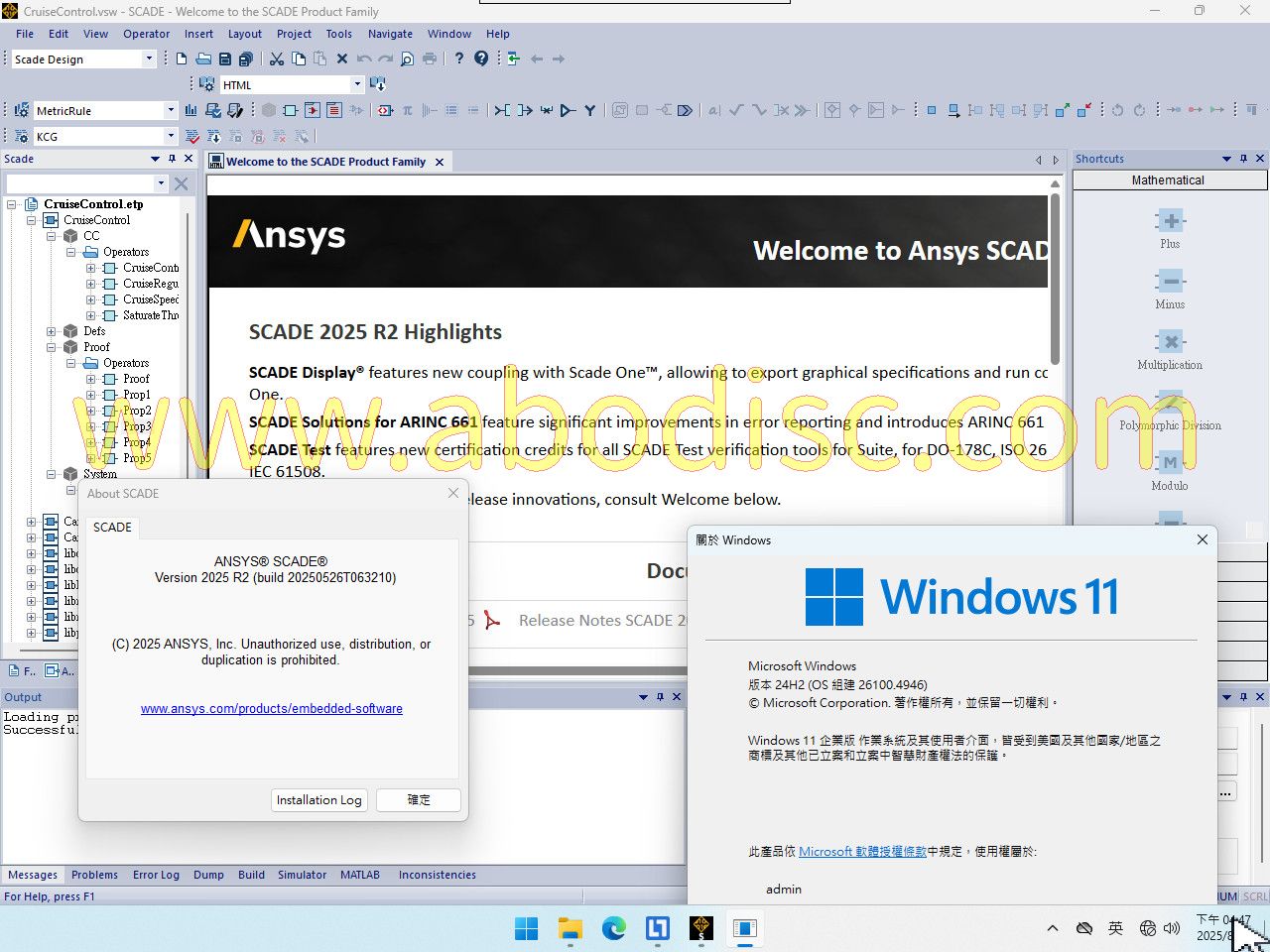Open Microsoft Edge from taskbar
1270x952 pixels.
click(x=614, y=928)
